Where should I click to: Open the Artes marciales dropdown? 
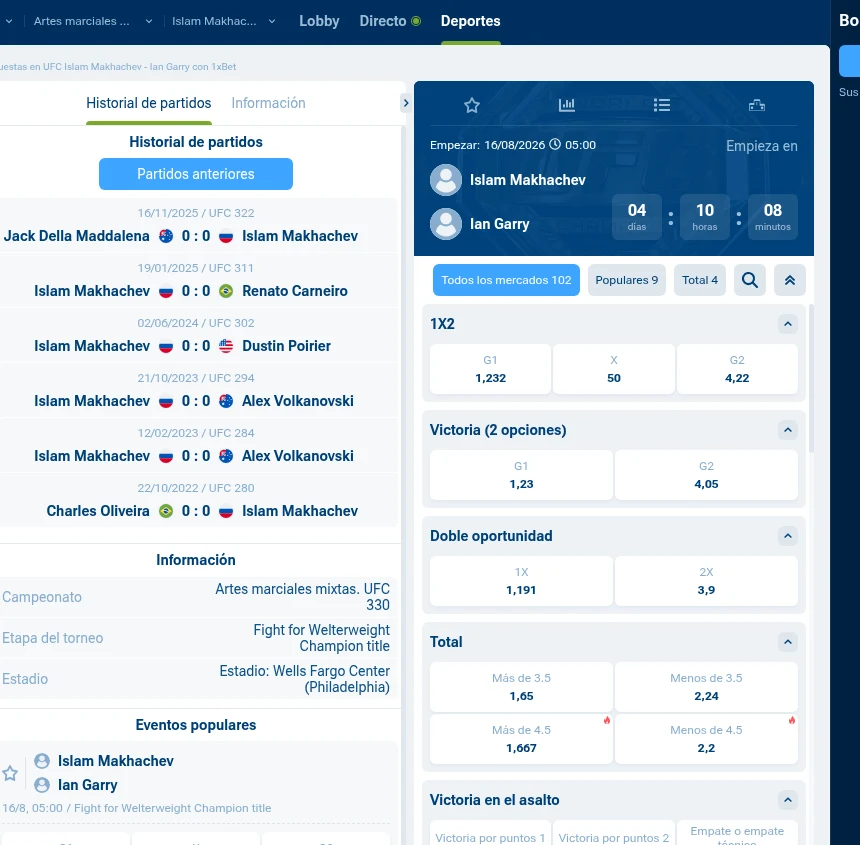pos(93,21)
